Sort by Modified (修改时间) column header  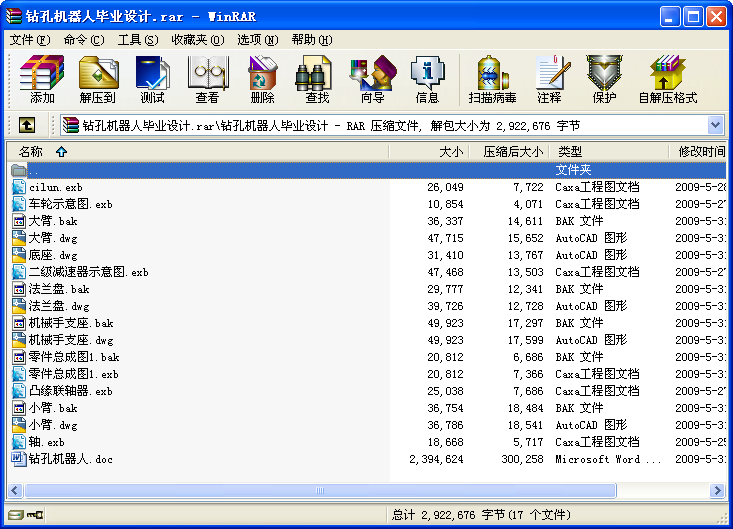(x=697, y=151)
